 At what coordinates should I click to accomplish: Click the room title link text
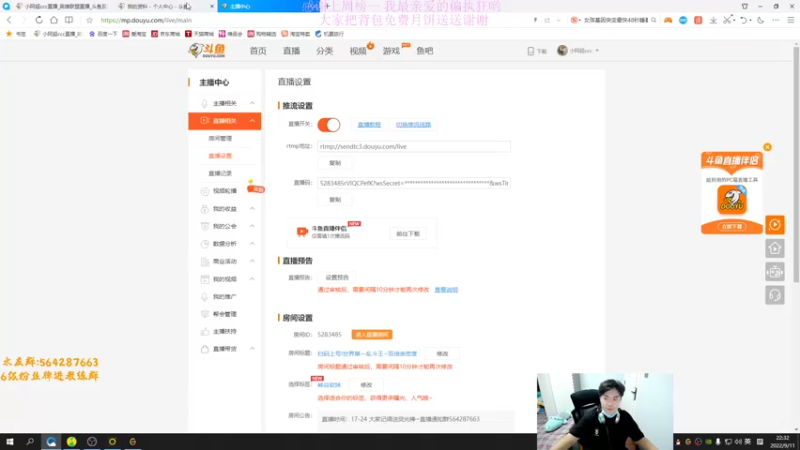coord(367,354)
